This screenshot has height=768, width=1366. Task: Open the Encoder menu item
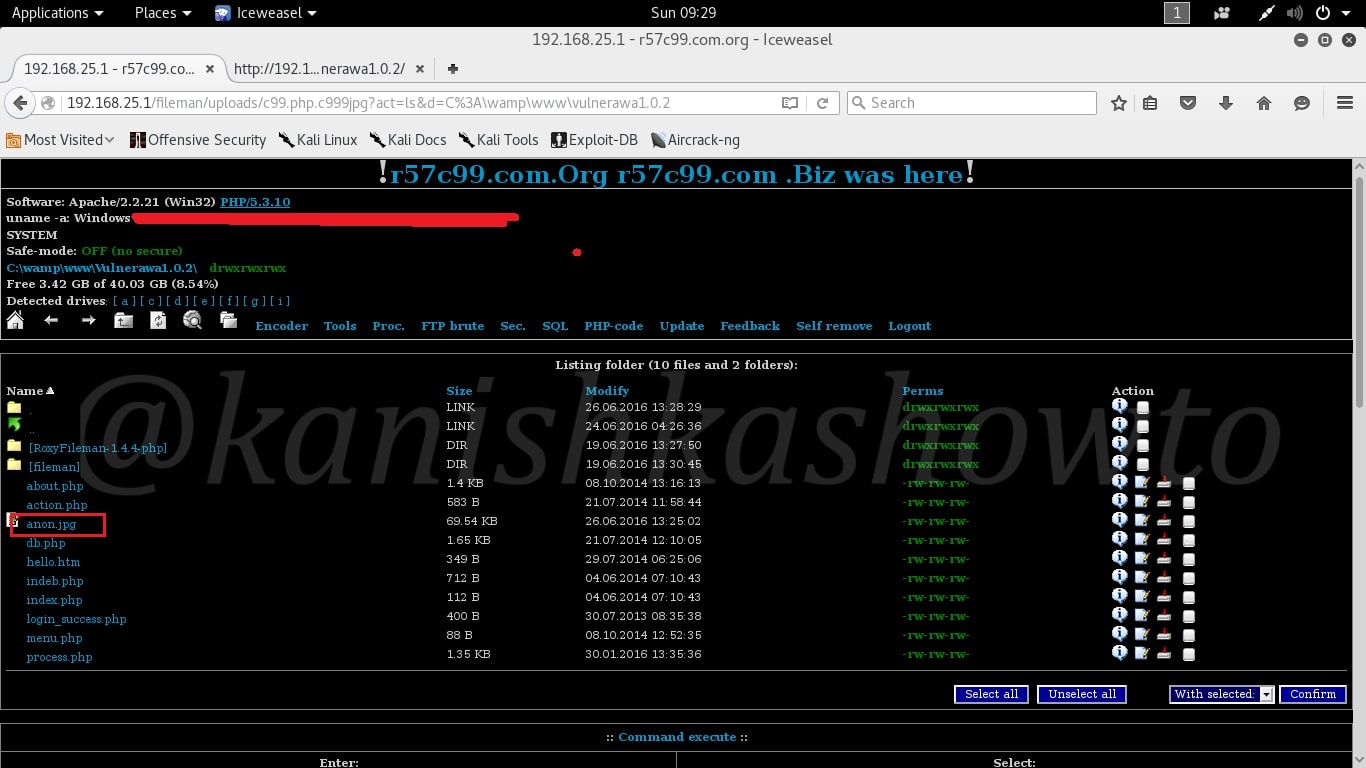pyautogui.click(x=282, y=326)
